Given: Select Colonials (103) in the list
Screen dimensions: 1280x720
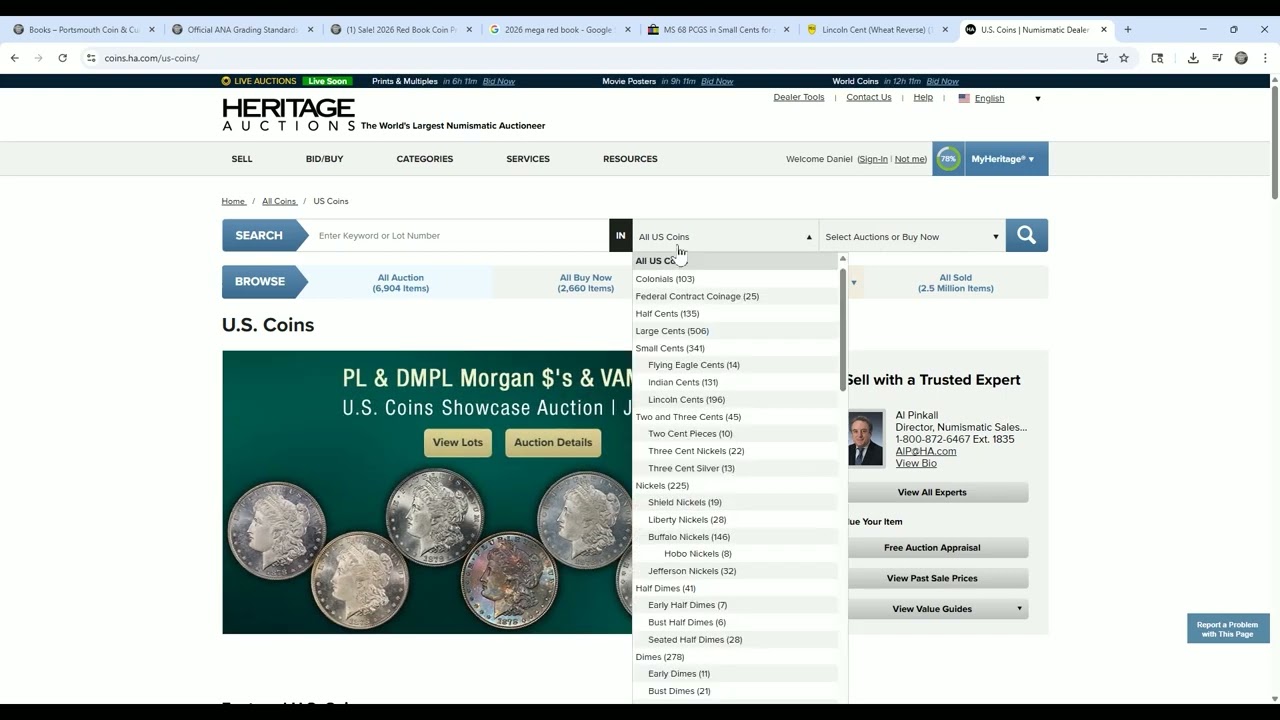Looking at the screenshot, I should (665, 279).
